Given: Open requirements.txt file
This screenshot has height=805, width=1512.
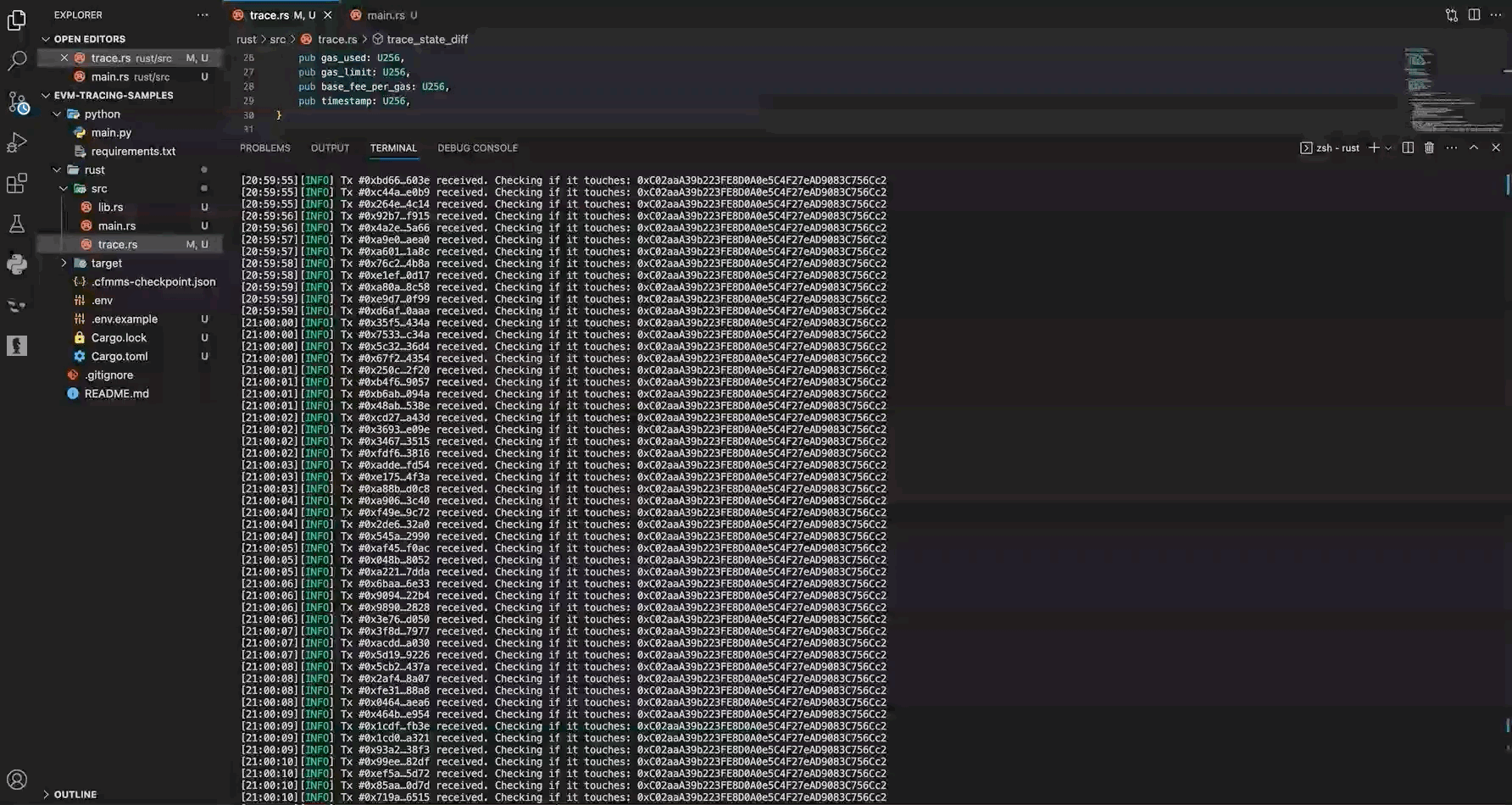Looking at the screenshot, I should 133,152.
